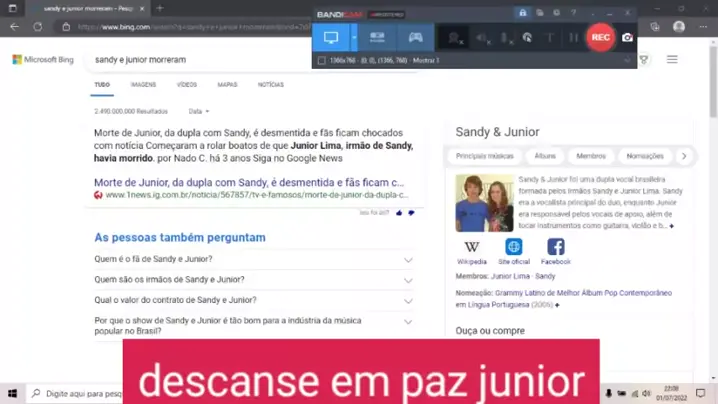Switch to the IMAGENS tab

click(143, 85)
